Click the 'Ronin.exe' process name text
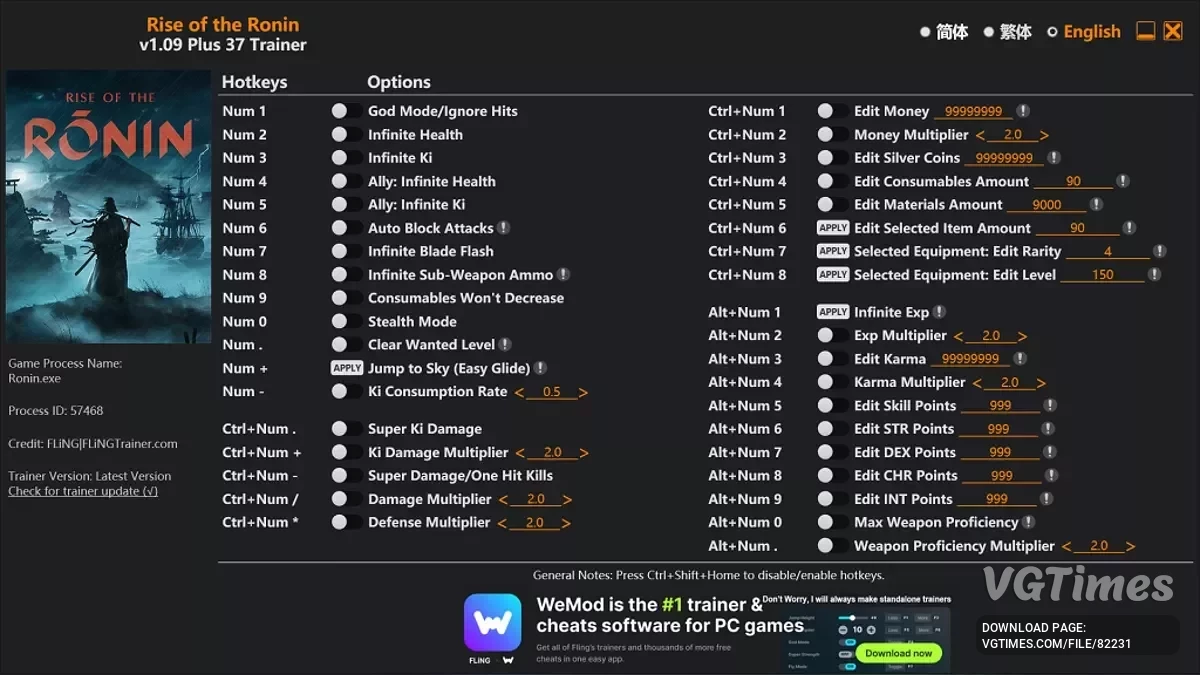1200x675 pixels. (35, 379)
